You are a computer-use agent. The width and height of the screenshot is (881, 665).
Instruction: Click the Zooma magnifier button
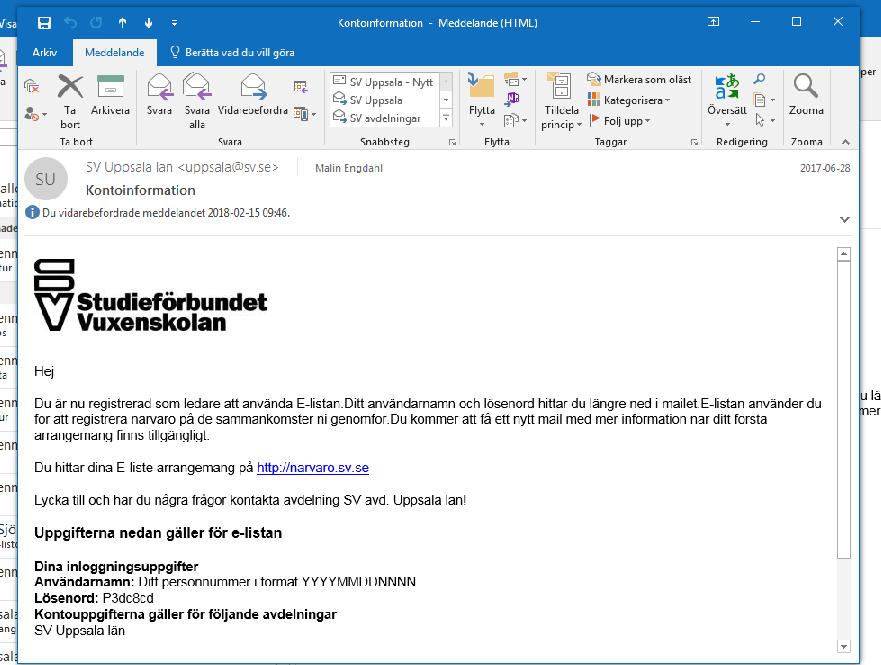(x=806, y=94)
